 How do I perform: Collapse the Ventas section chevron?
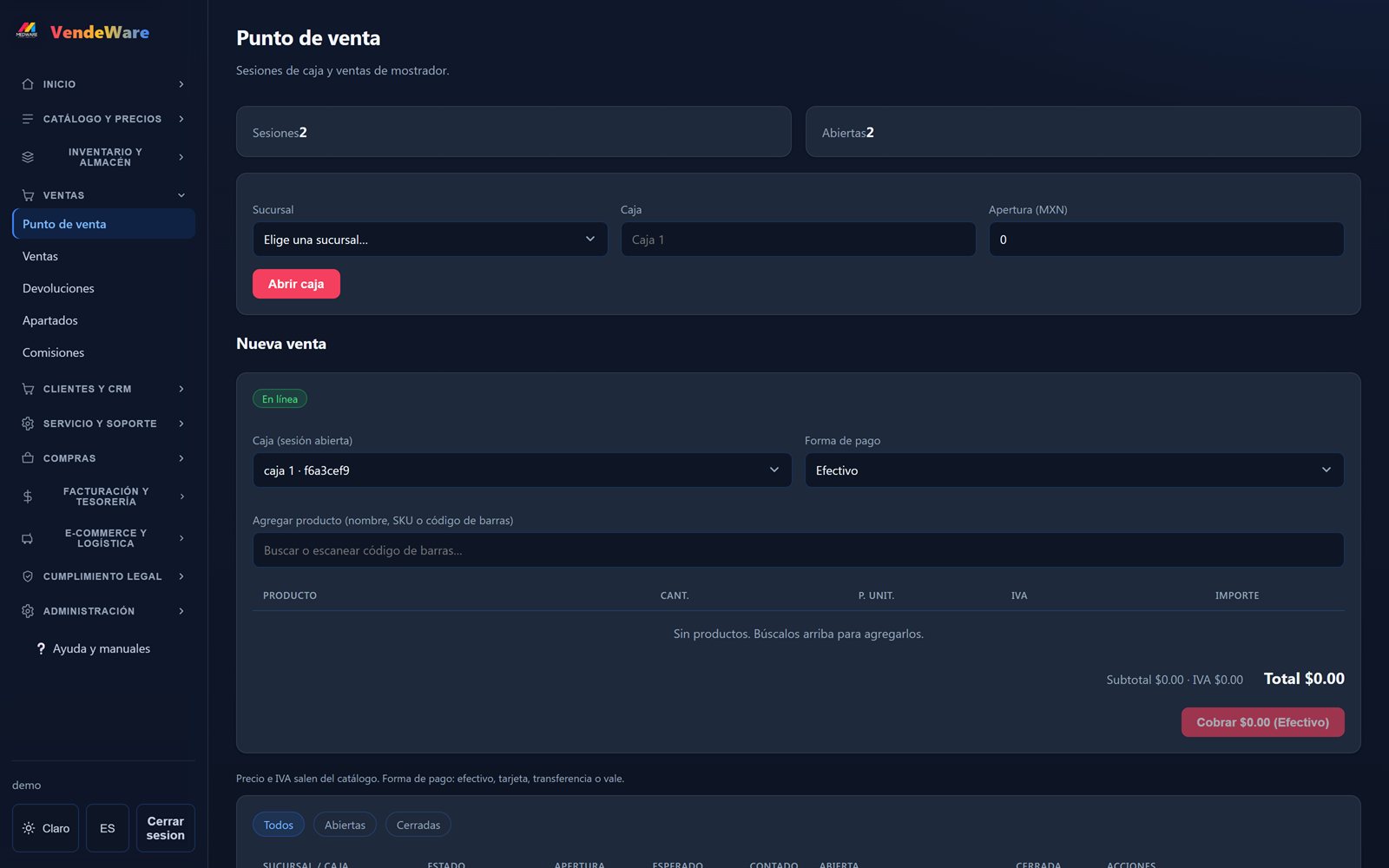pos(181,195)
